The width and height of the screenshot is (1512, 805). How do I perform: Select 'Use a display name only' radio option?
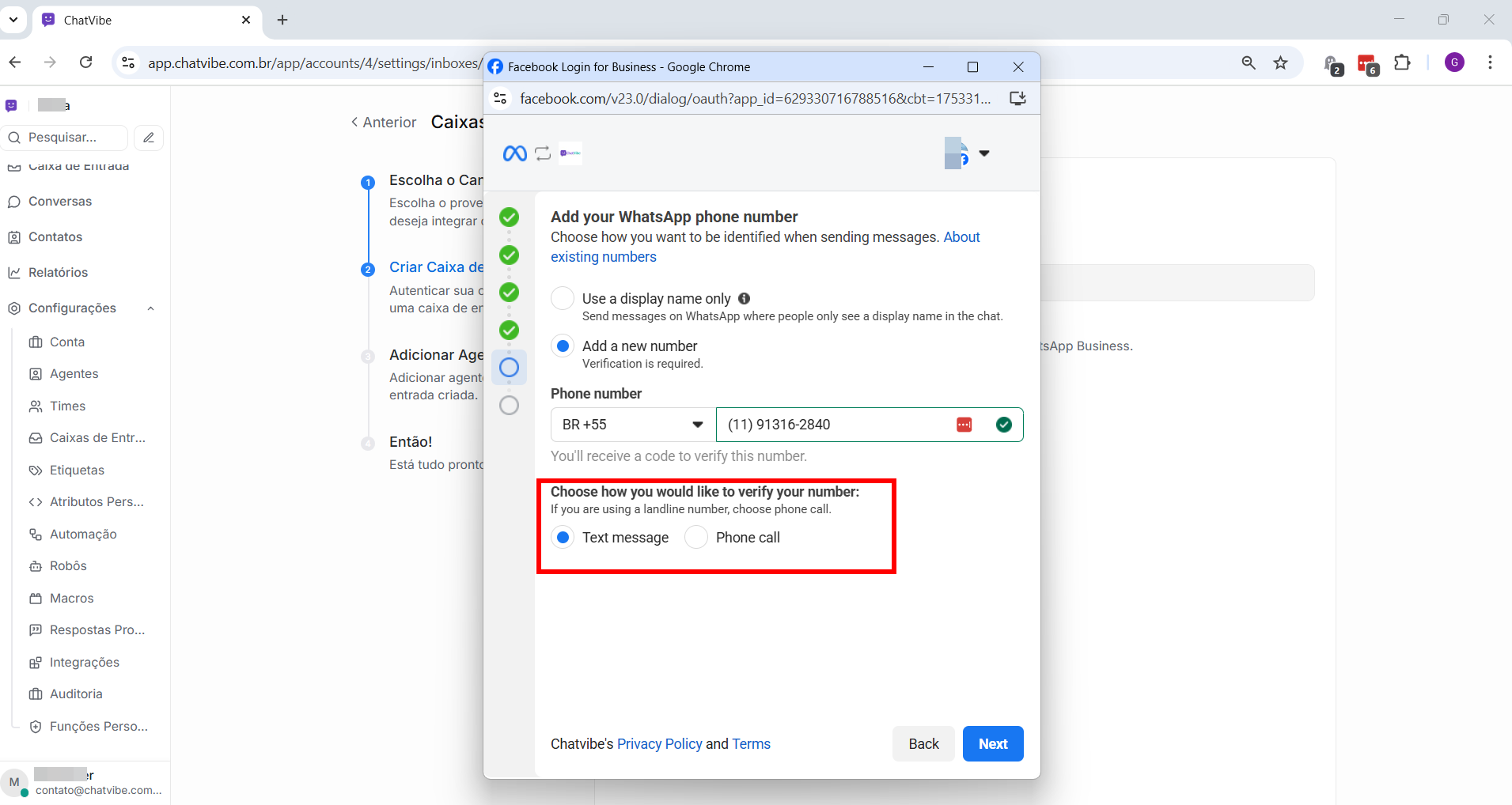point(563,298)
